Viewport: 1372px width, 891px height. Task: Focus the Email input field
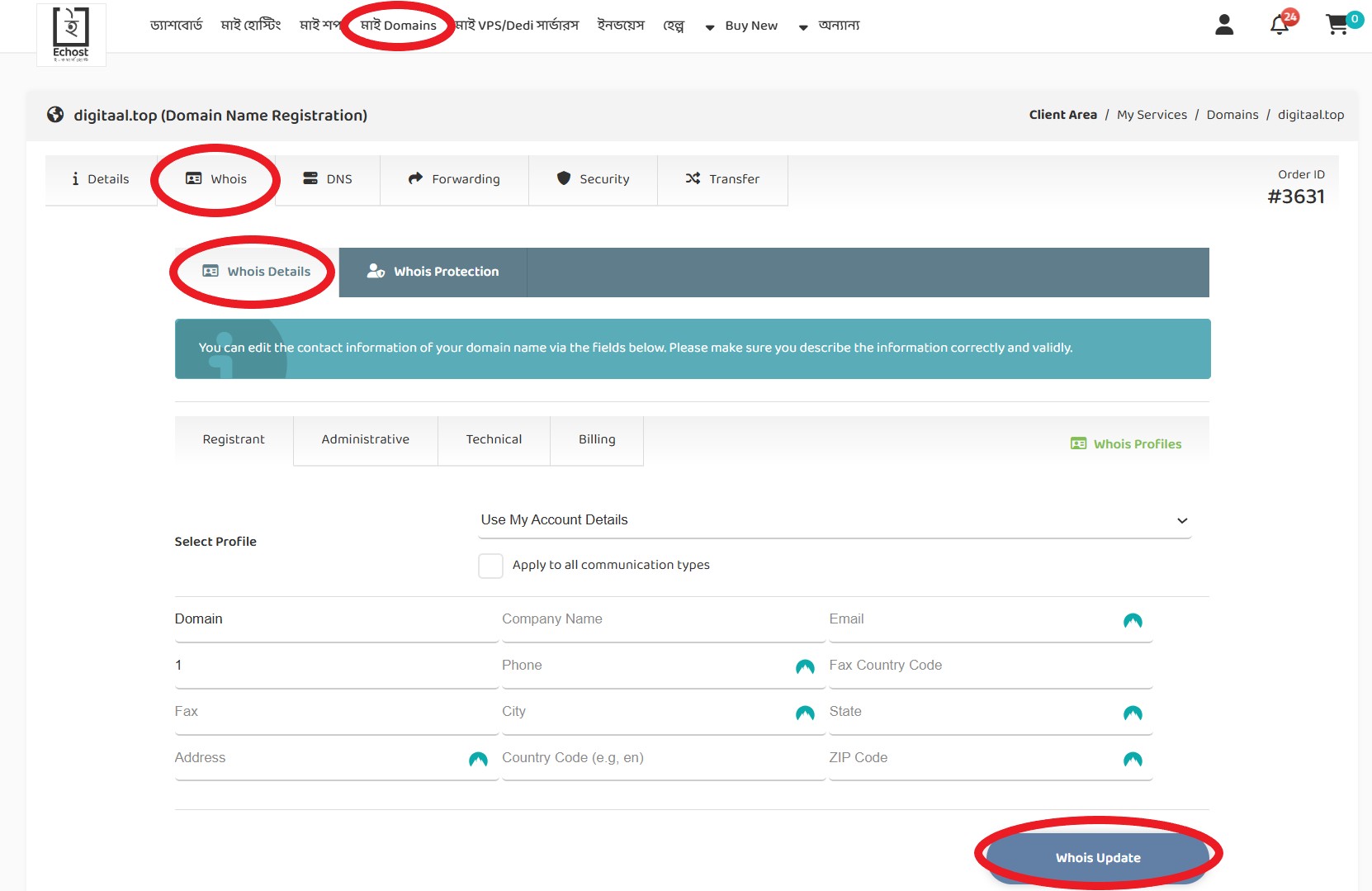[991, 619]
